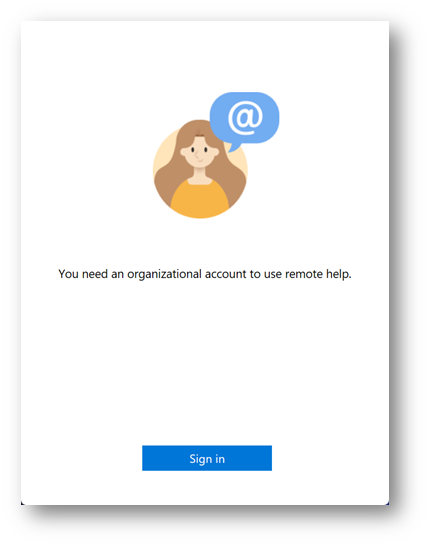Click the avatar's hair parting on forehead

pos(200,134)
